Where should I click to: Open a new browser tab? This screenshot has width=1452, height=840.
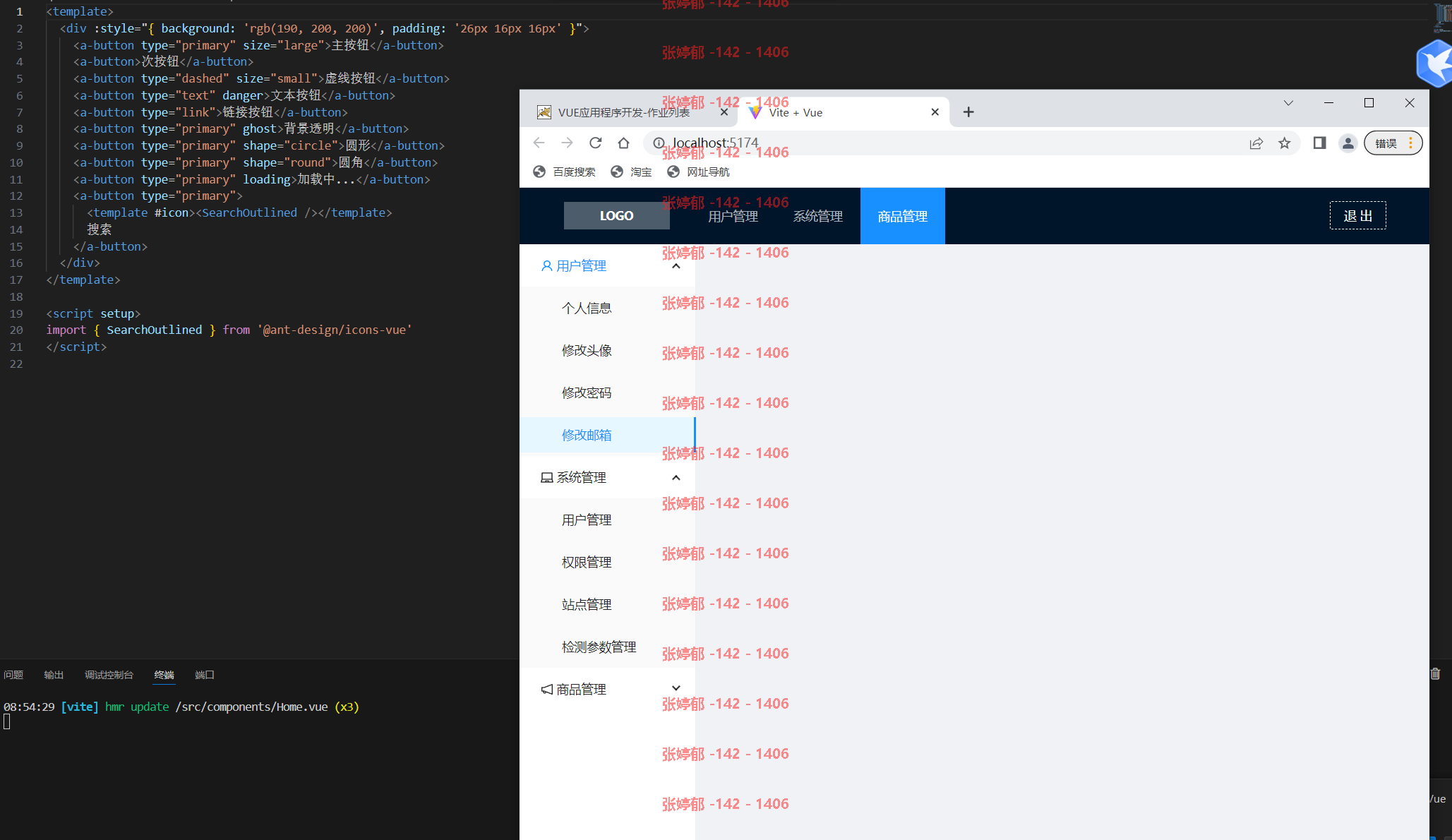point(968,112)
